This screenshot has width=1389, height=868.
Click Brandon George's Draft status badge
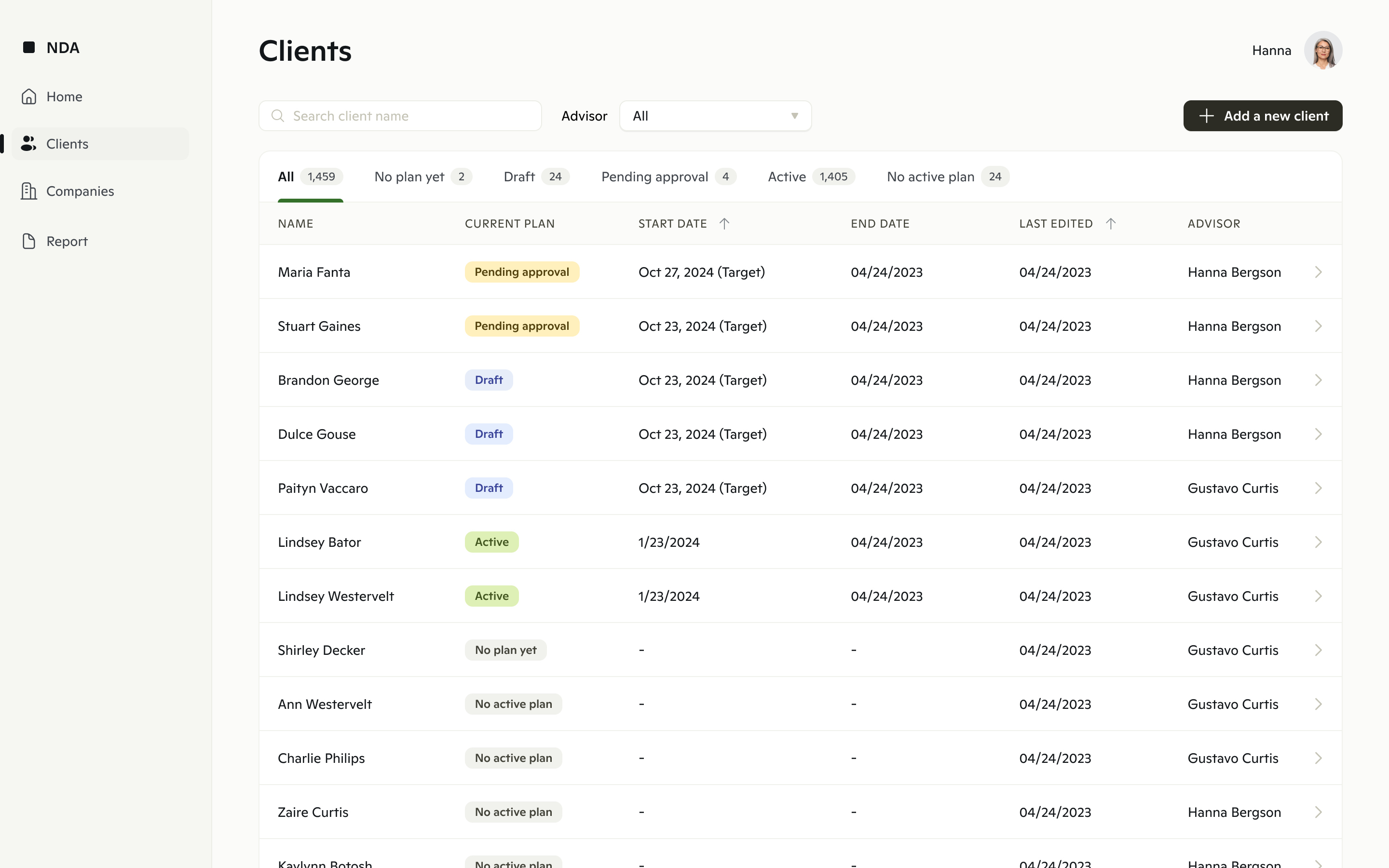489,380
